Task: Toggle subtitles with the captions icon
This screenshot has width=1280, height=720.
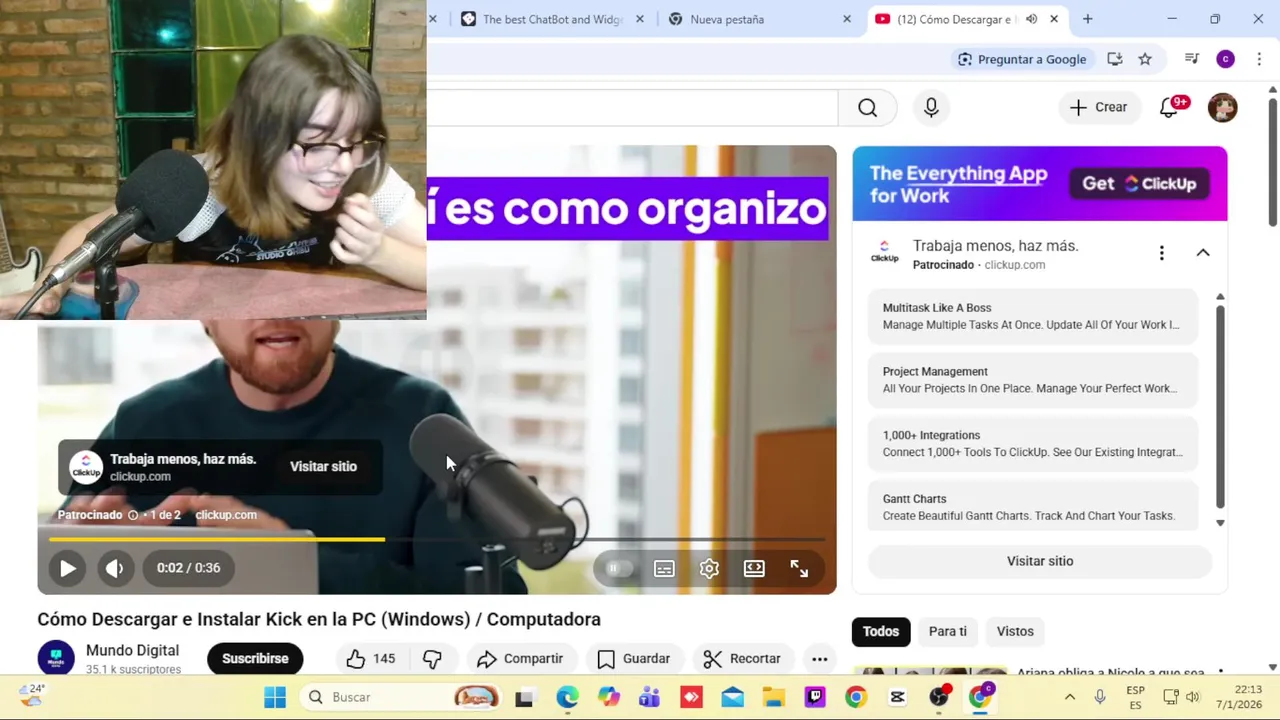Action: 664,568
